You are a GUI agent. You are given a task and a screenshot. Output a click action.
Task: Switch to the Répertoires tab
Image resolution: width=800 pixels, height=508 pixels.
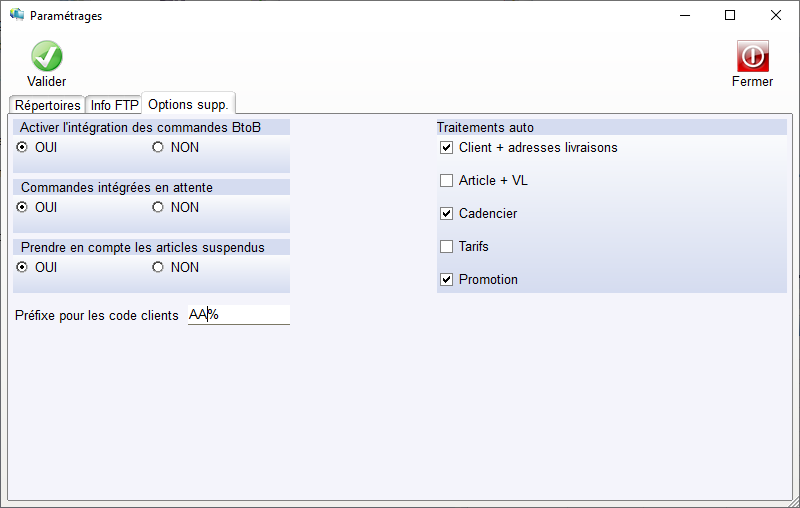coord(47,105)
